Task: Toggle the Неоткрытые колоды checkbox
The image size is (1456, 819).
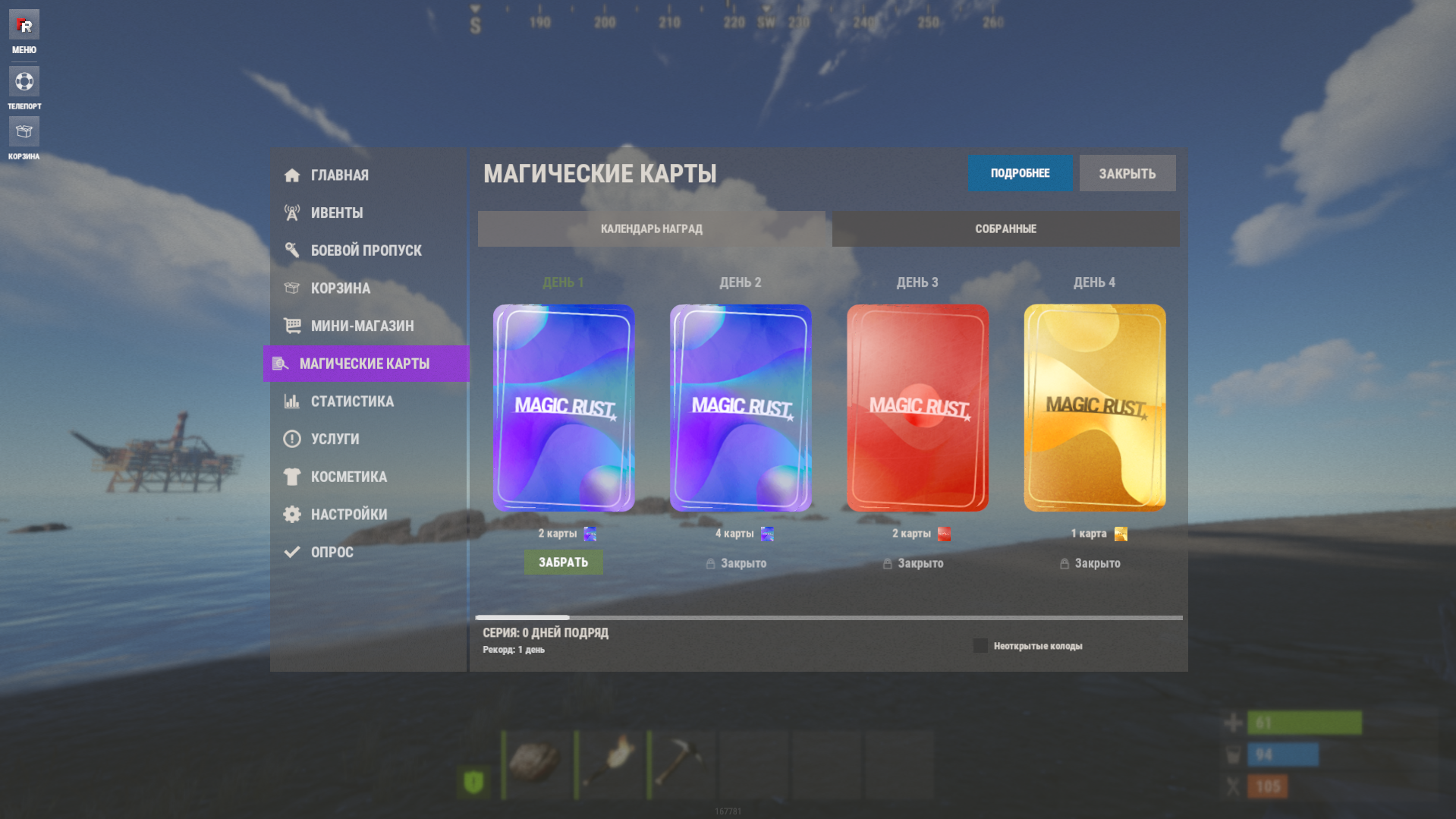Action: point(980,646)
